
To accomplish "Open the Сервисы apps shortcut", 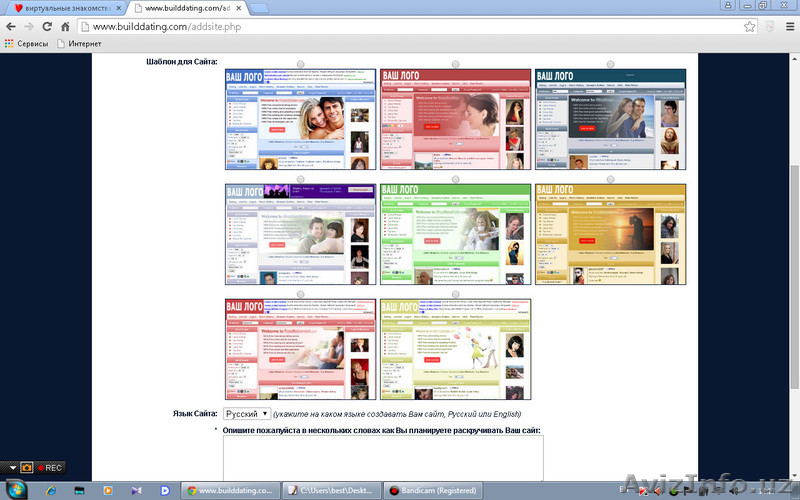I will pyautogui.click(x=28, y=44).
